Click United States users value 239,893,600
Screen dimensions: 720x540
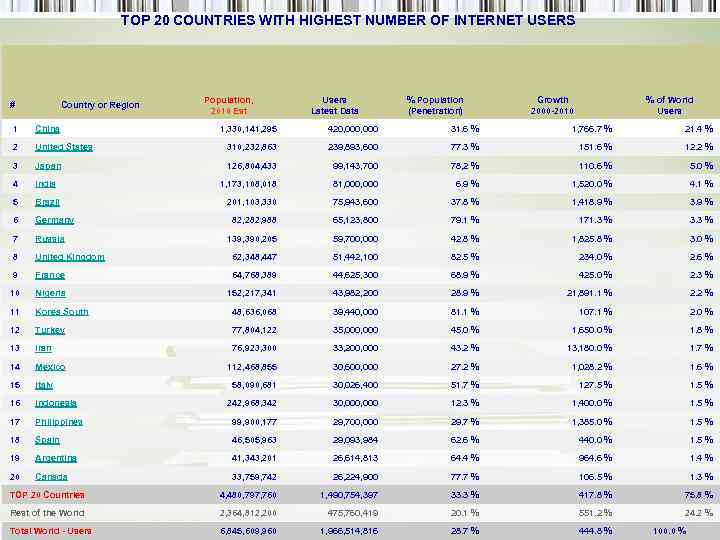pos(353,147)
